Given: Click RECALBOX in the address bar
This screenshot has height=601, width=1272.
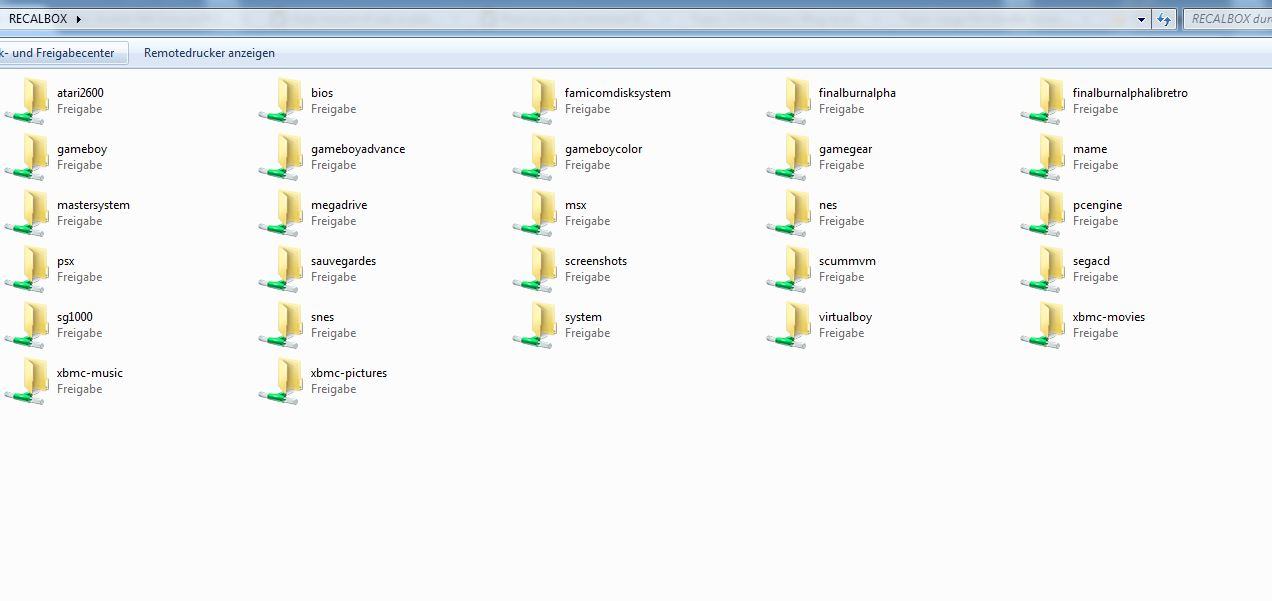Looking at the screenshot, I should [x=37, y=19].
